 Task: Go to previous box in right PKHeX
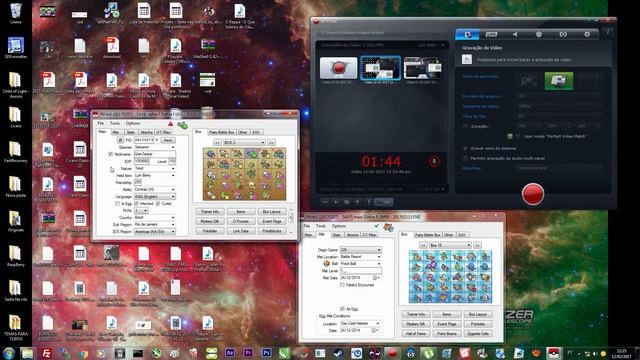click(x=423, y=245)
